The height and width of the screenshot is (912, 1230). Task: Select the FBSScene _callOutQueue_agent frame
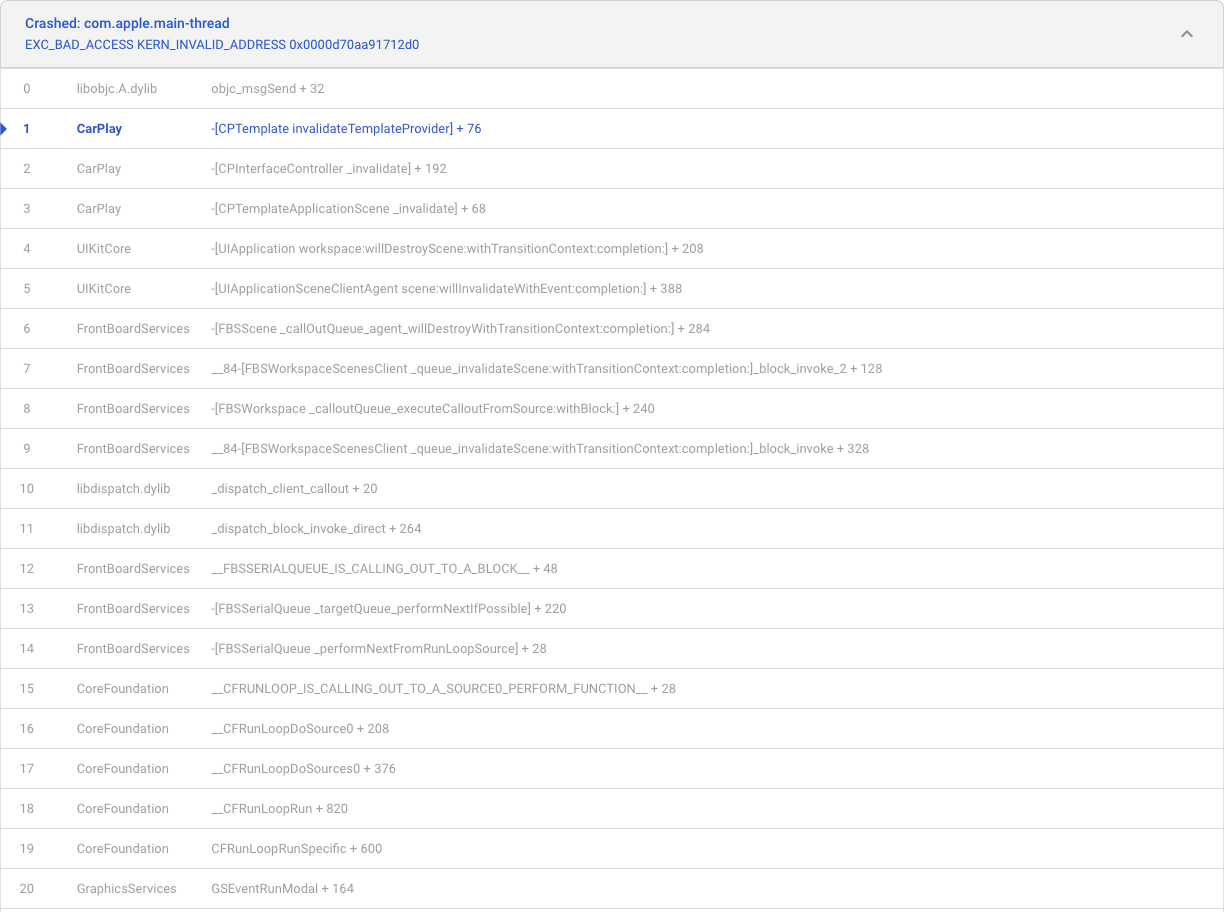pos(460,329)
